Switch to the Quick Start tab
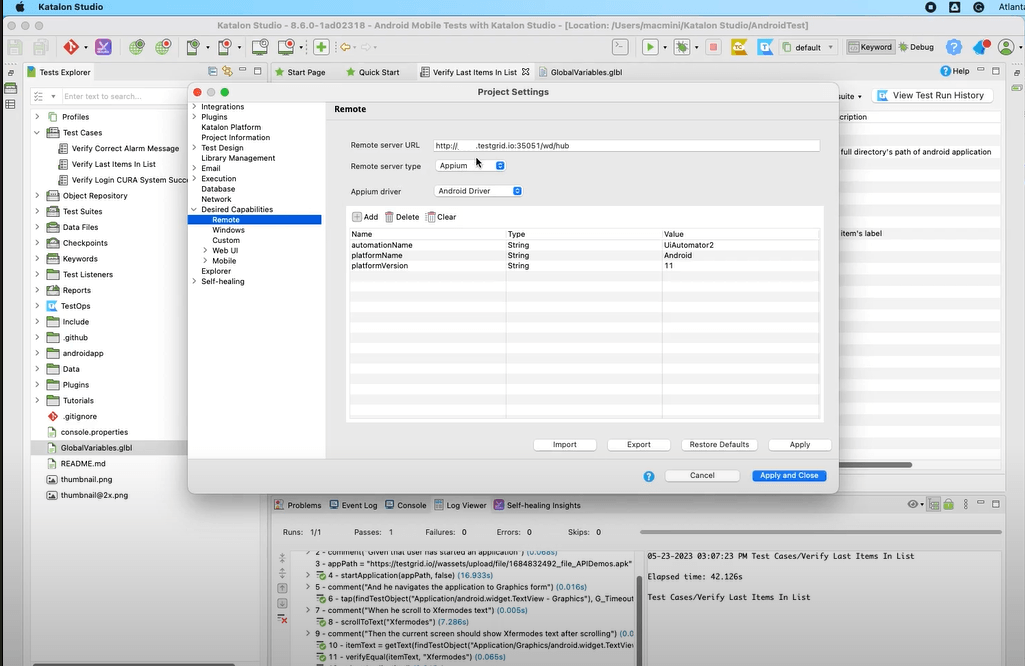 point(372,72)
